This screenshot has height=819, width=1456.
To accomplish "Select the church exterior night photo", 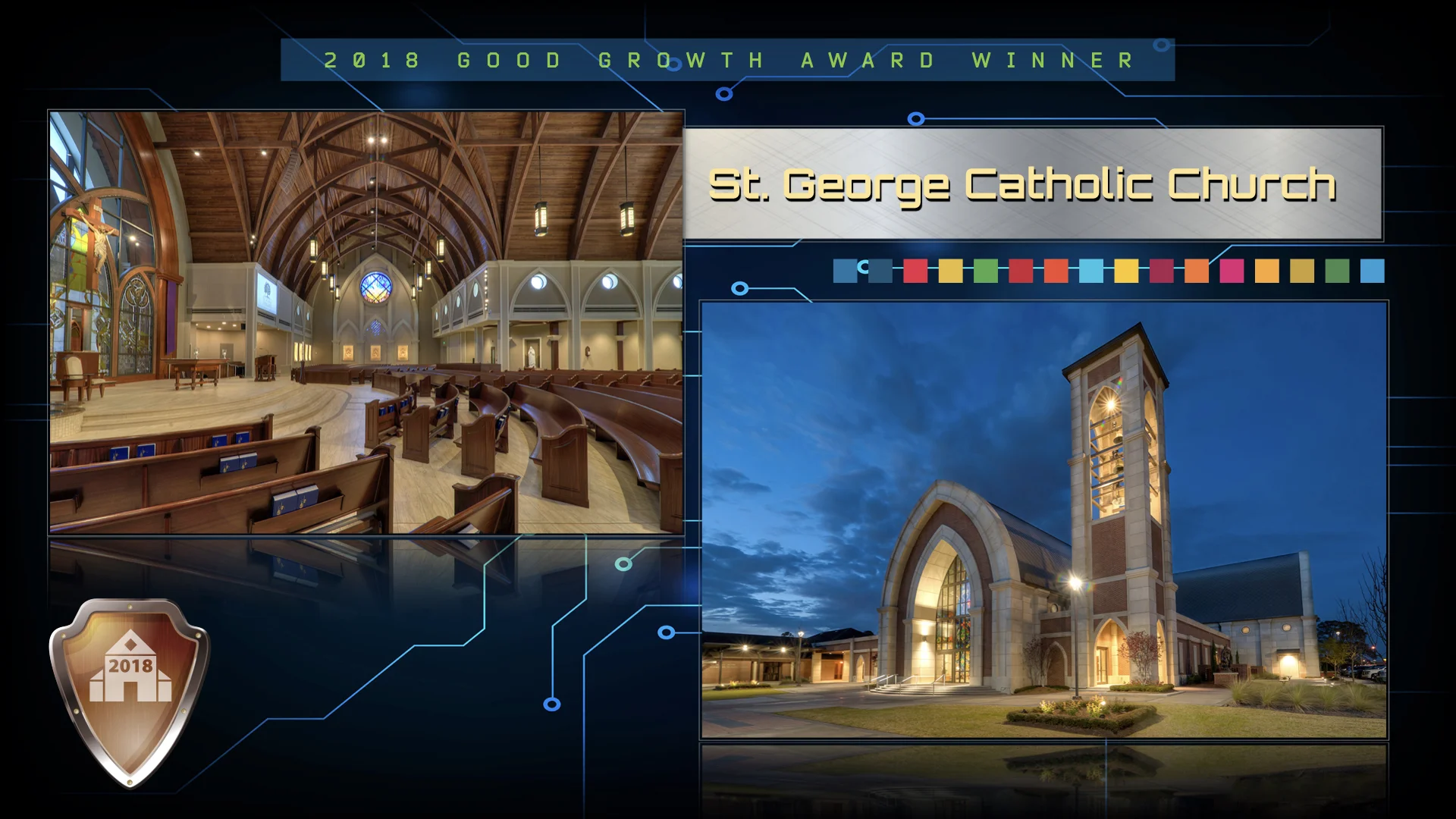I will tap(1044, 520).
